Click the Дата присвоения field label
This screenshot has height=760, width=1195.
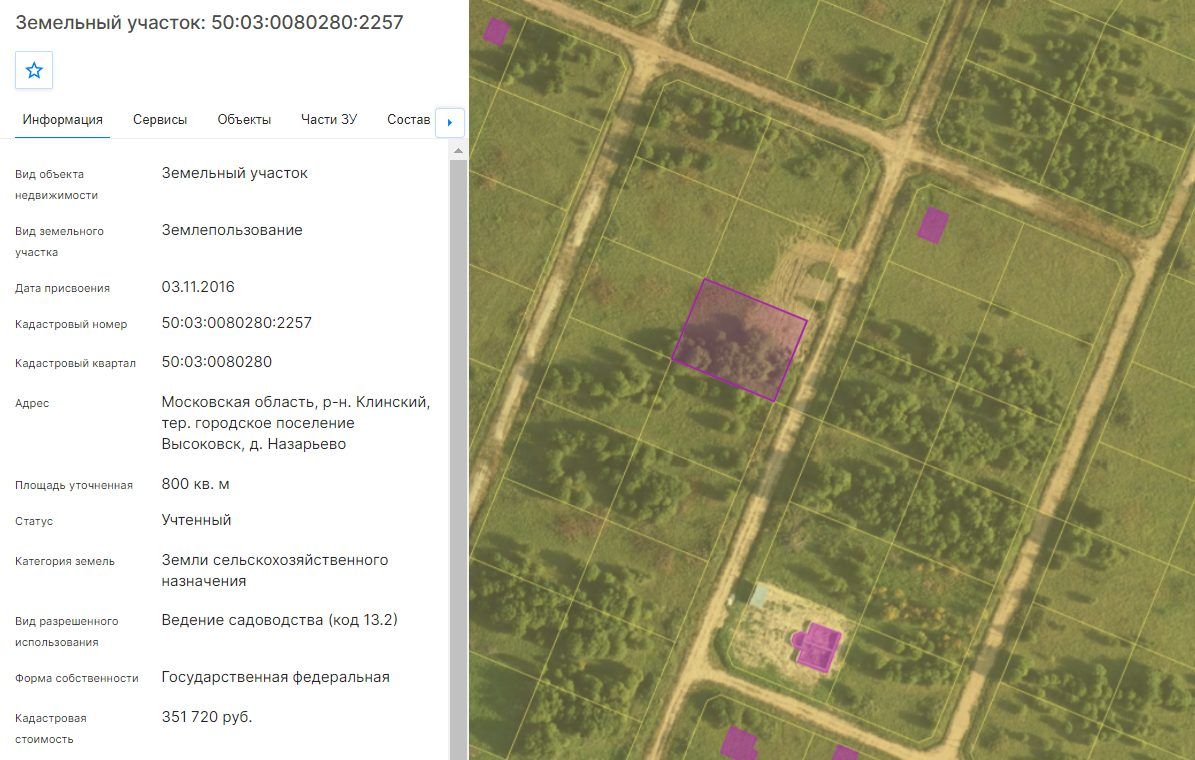(x=62, y=288)
